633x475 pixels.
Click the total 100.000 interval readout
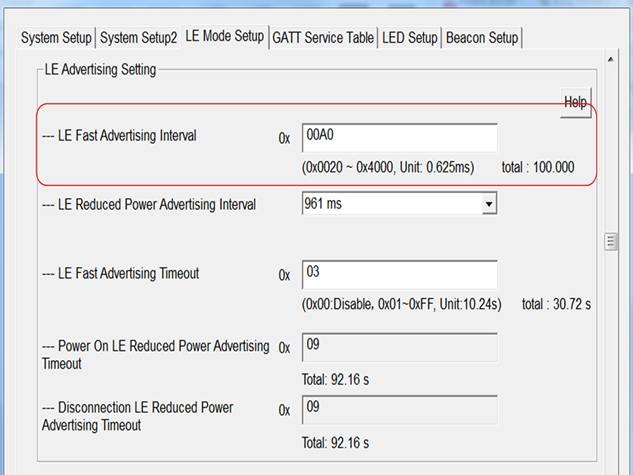[x=538, y=167]
